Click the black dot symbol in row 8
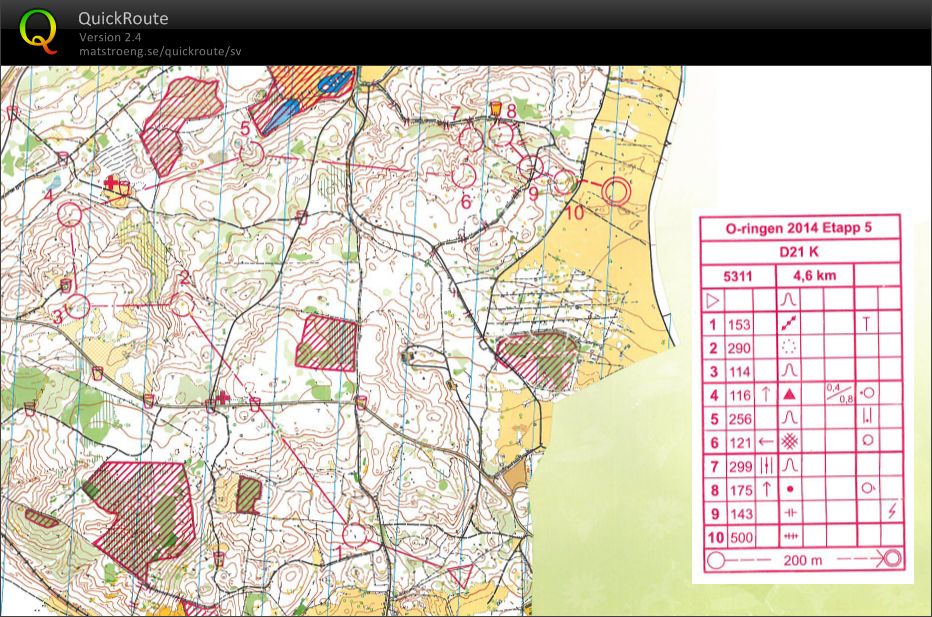The height and width of the screenshot is (617, 932). 790,489
